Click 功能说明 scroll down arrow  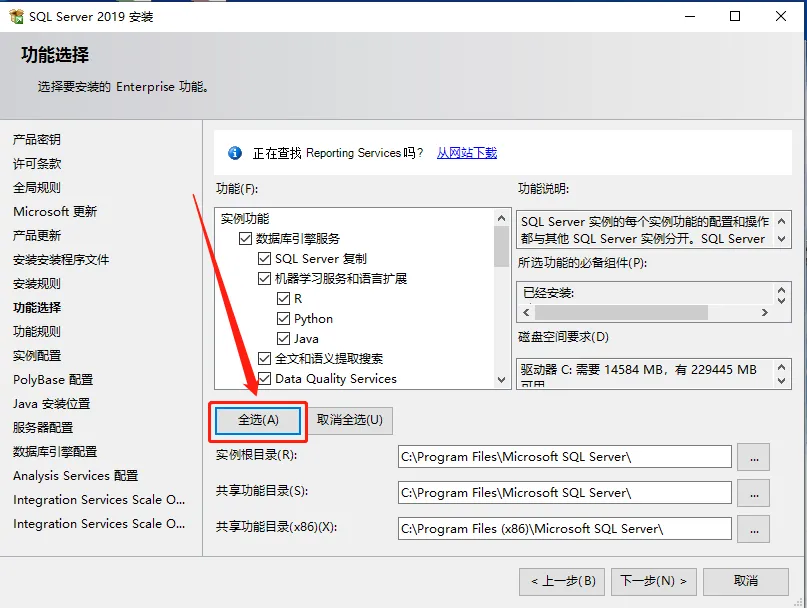tap(781, 239)
